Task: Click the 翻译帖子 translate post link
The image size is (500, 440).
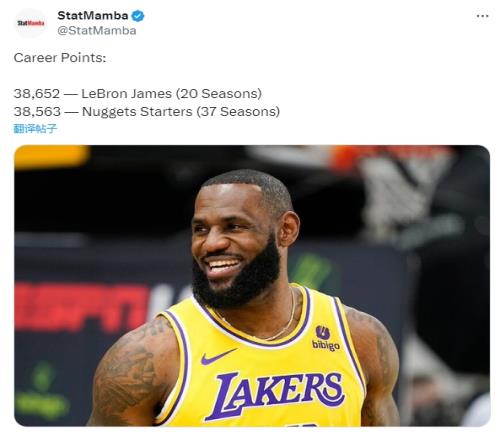Action: click(x=35, y=129)
